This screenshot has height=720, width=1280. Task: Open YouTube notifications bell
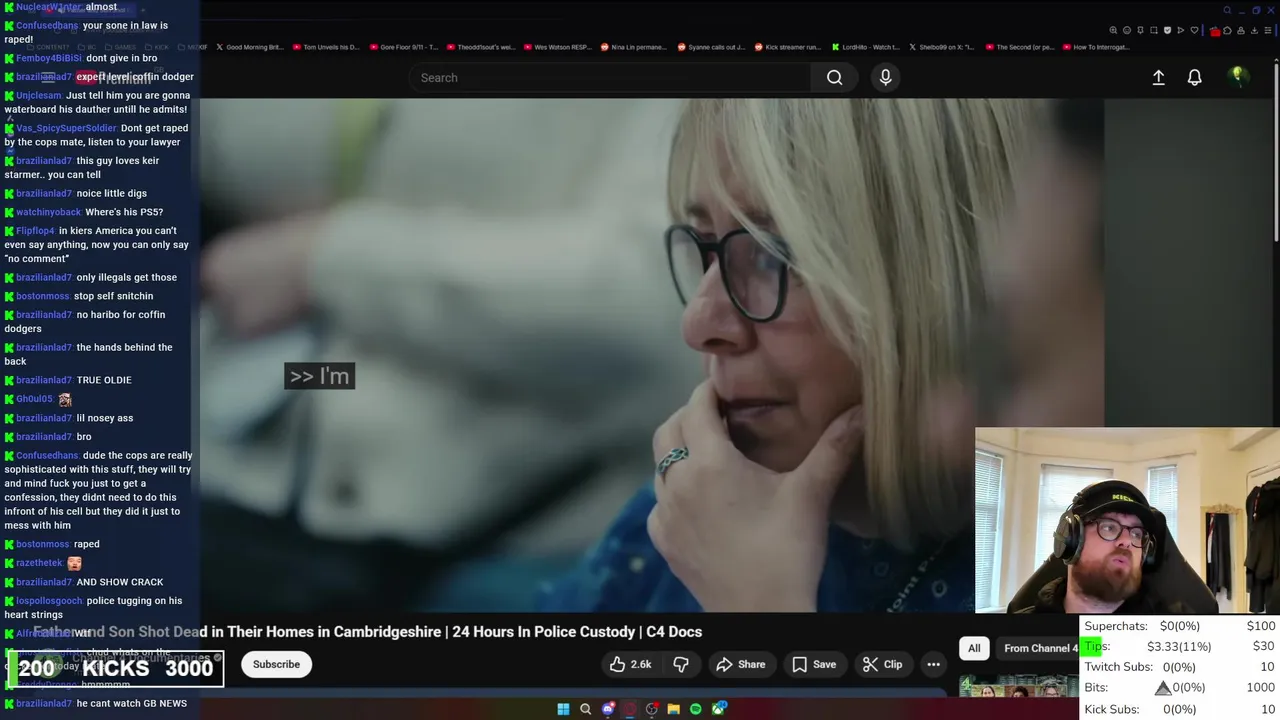point(1194,77)
